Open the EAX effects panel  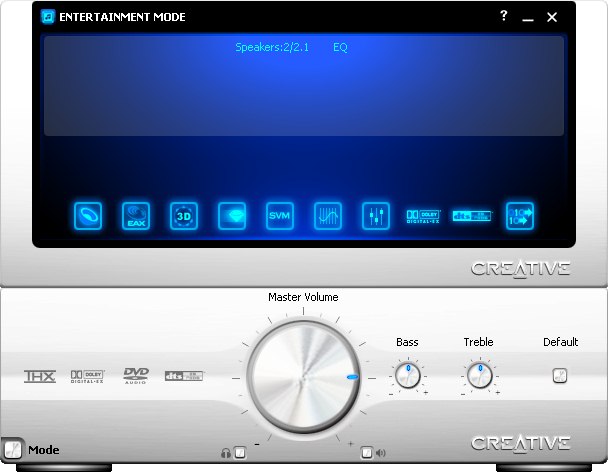[x=136, y=216]
